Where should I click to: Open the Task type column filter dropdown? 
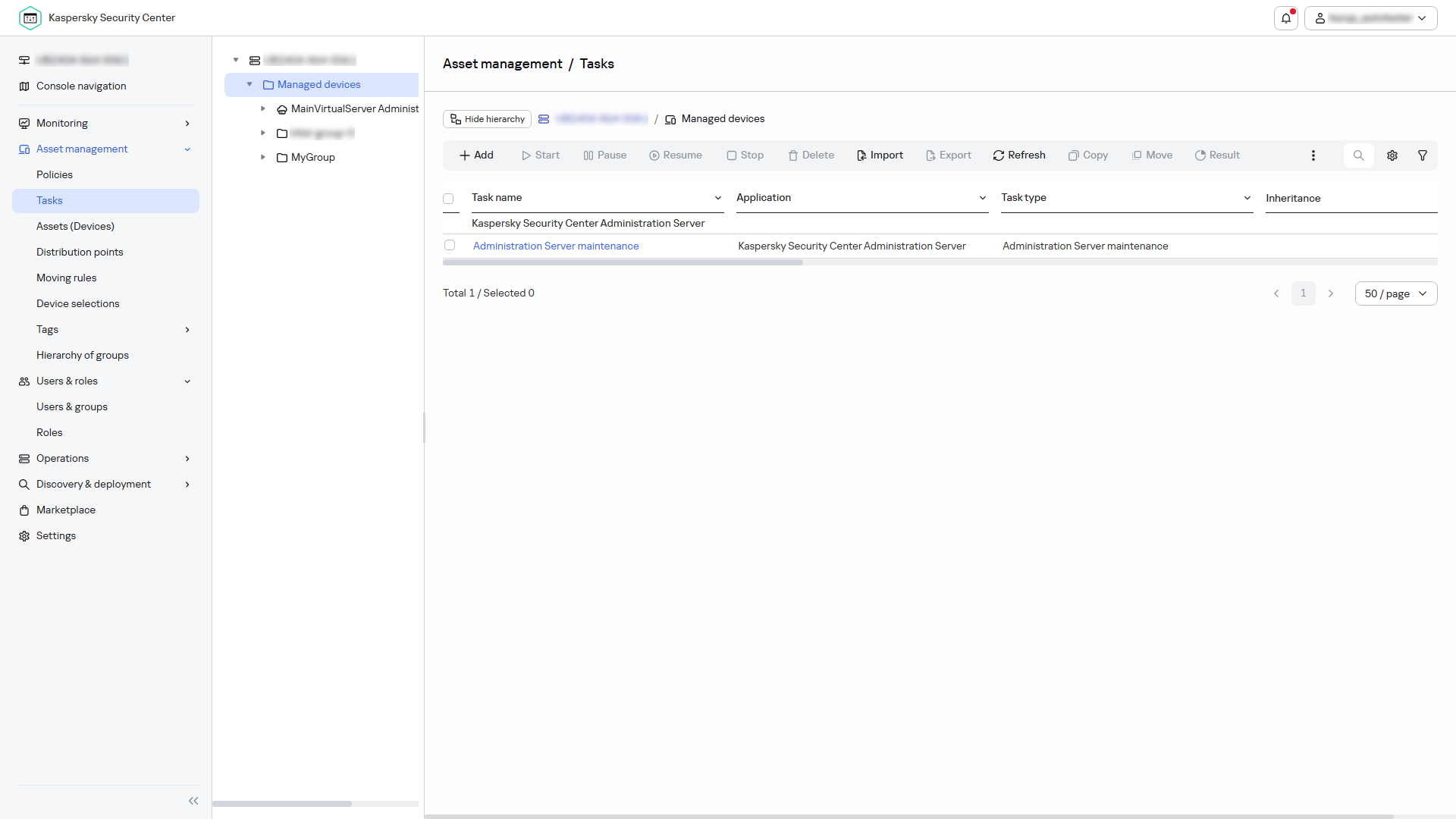pyautogui.click(x=1247, y=199)
